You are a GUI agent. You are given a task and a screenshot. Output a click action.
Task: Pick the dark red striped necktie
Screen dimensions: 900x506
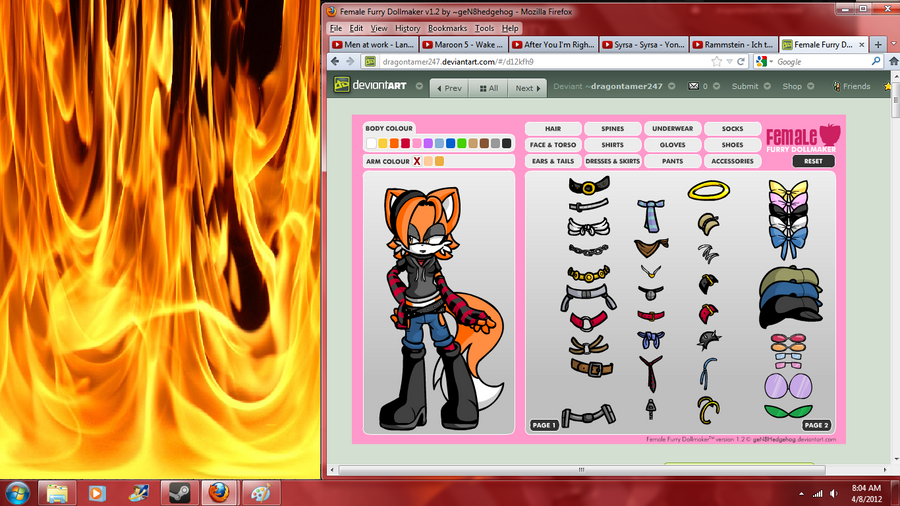651,373
